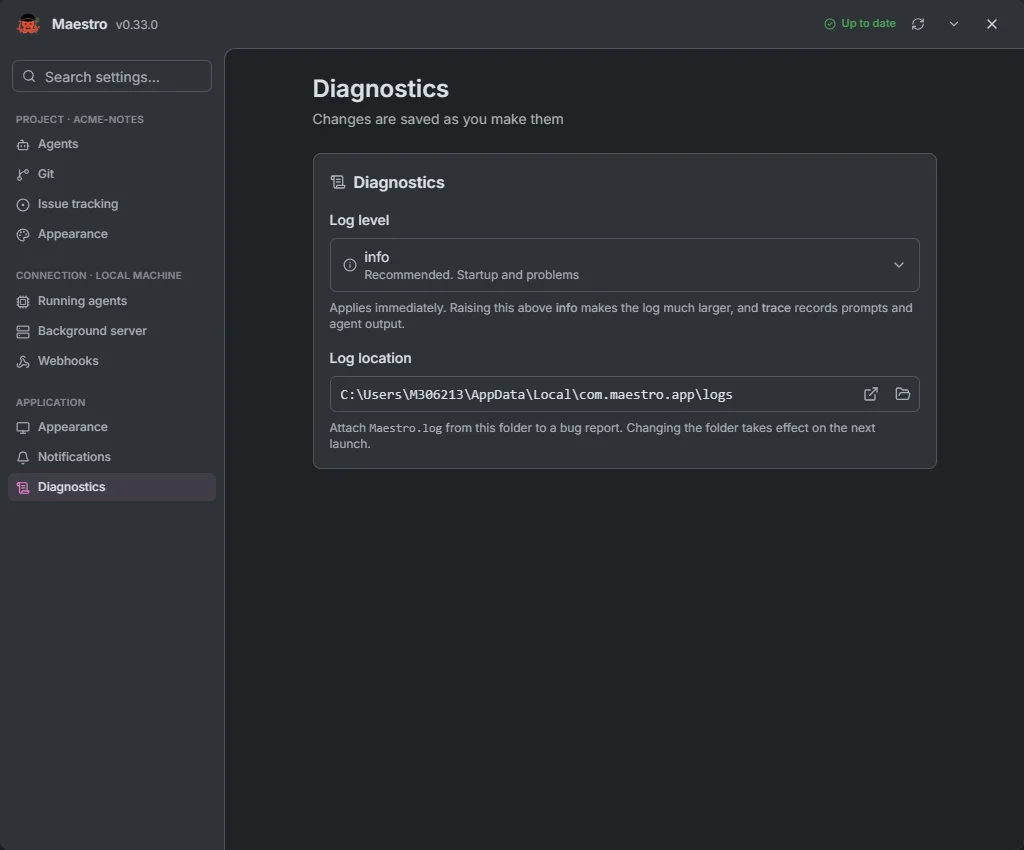Click the Issue tracking circle icon
This screenshot has height=850, width=1024.
pos(23,204)
